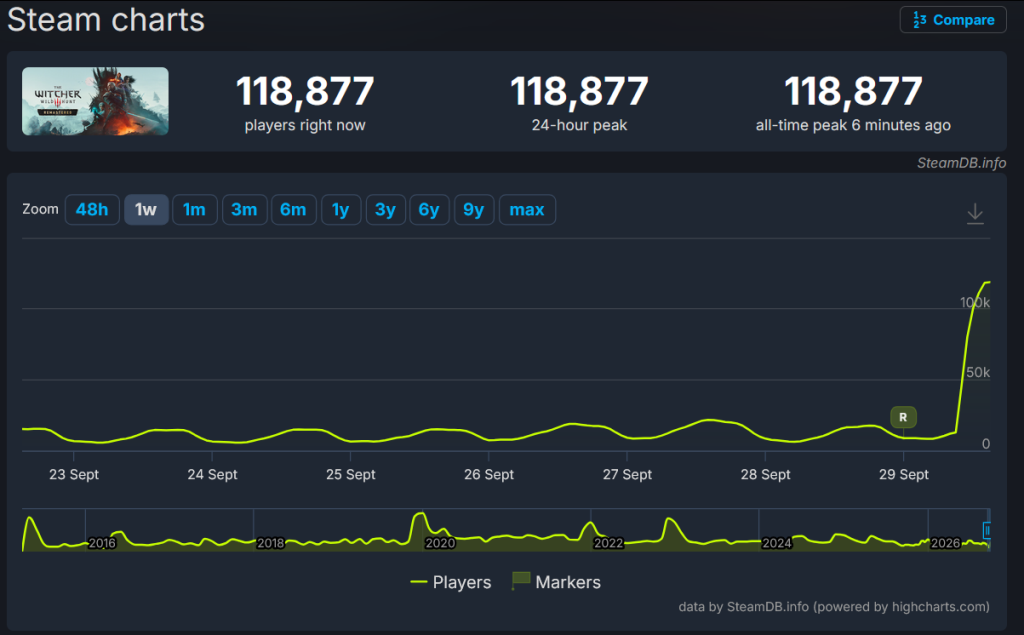1024x635 pixels.
Task: Set zoom to 3m
Action: click(x=244, y=210)
